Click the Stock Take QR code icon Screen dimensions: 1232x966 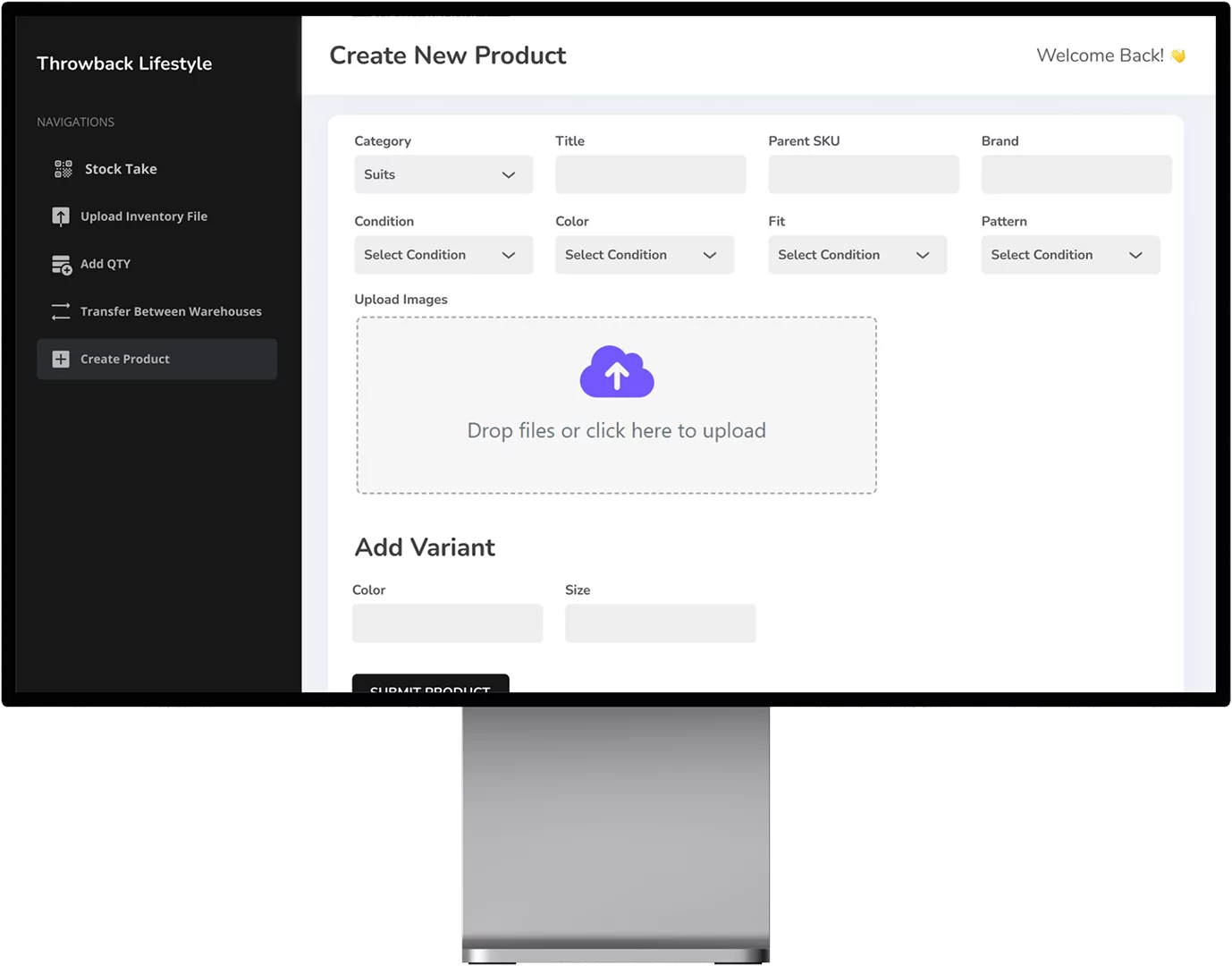(61, 168)
